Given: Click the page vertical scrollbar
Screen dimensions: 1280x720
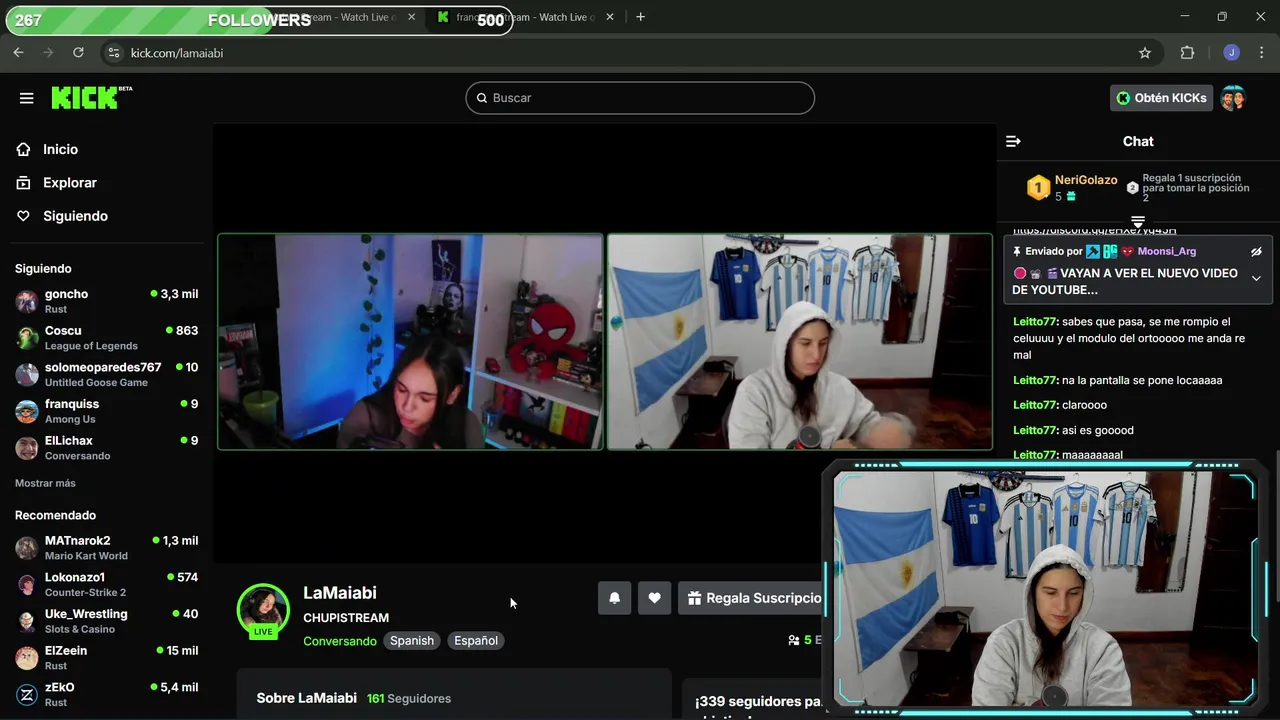Looking at the screenshot, I should pyautogui.click(x=1277, y=525).
